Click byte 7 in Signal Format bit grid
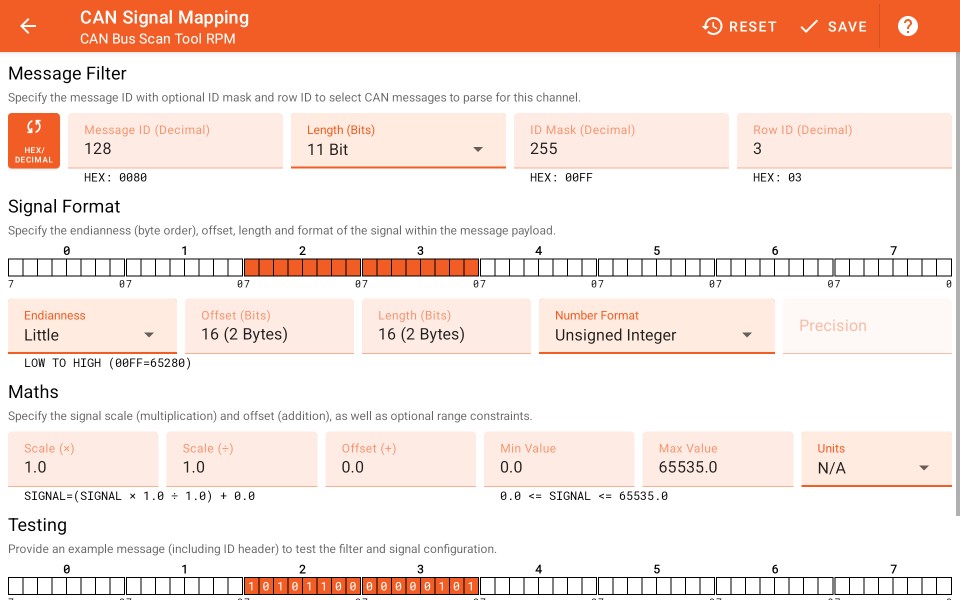Viewport: 960px width, 600px height. pyautogui.click(x=893, y=267)
